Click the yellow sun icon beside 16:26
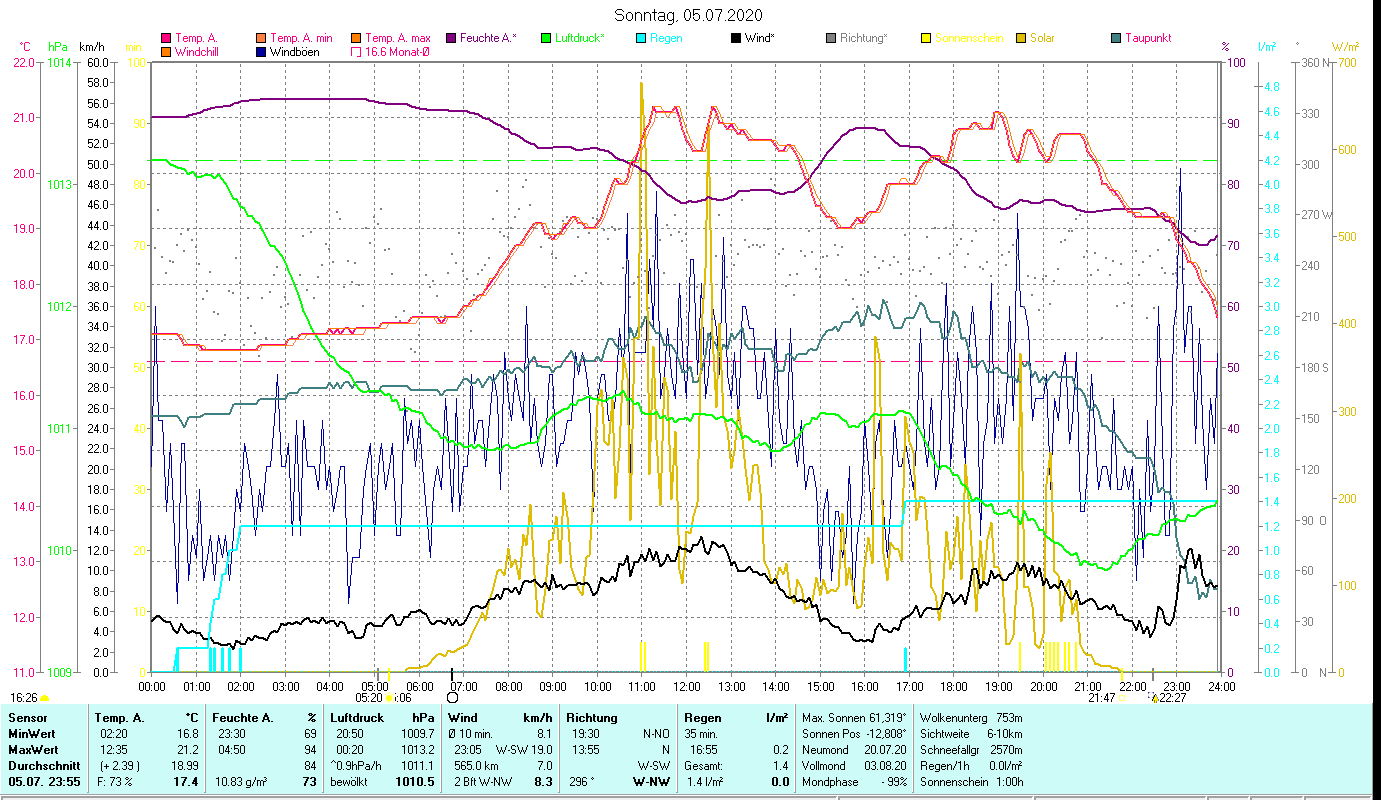This screenshot has width=1381, height=800. tap(44, 698)
